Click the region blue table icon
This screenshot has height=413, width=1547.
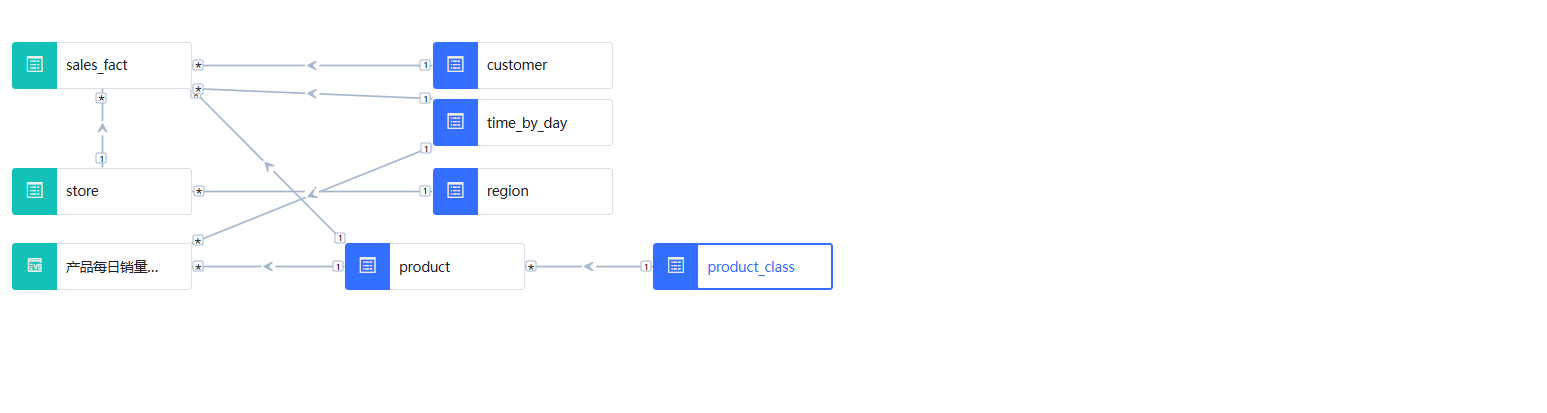[455, 191]
